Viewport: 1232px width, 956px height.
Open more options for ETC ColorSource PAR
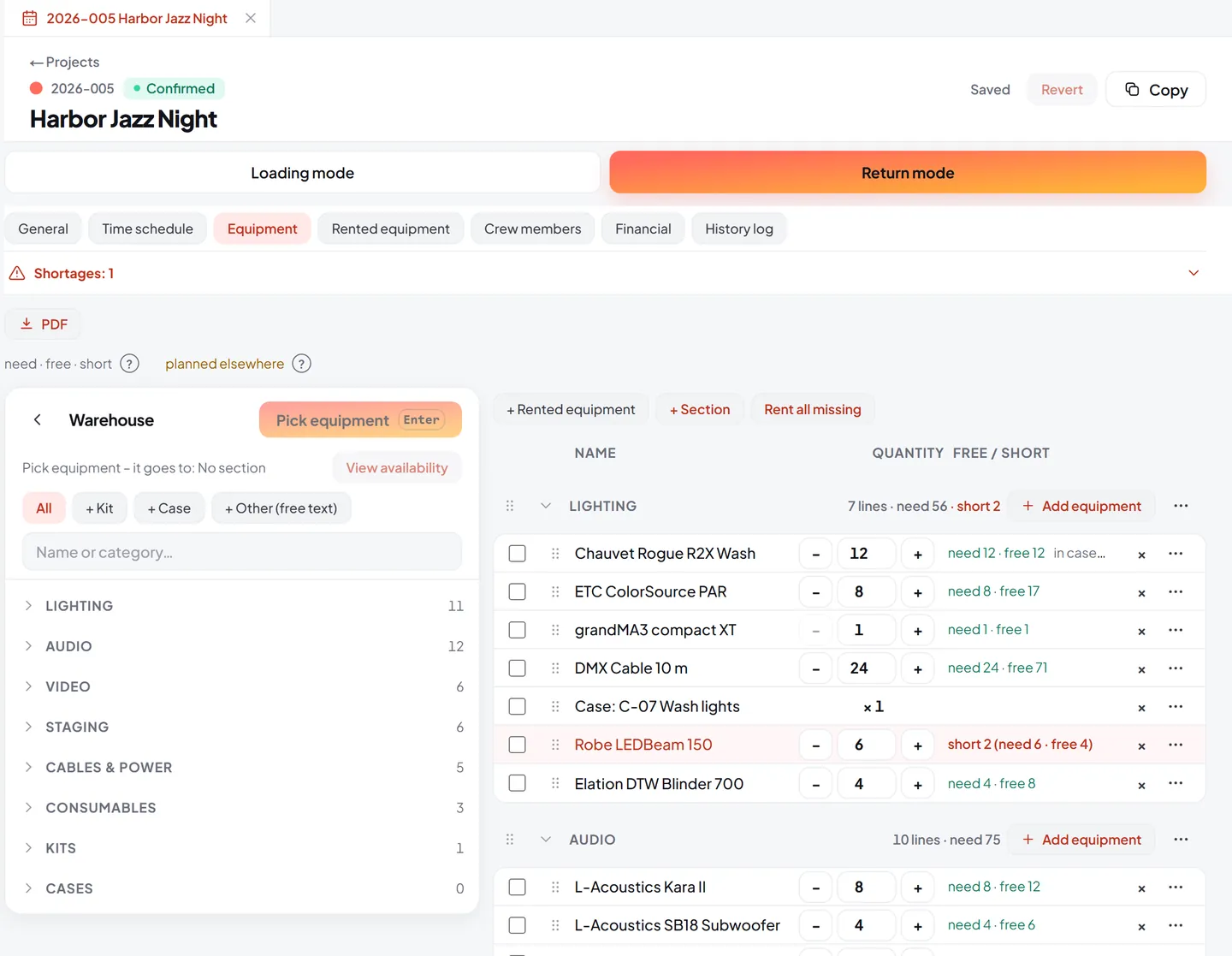[x=1176, y=591]
